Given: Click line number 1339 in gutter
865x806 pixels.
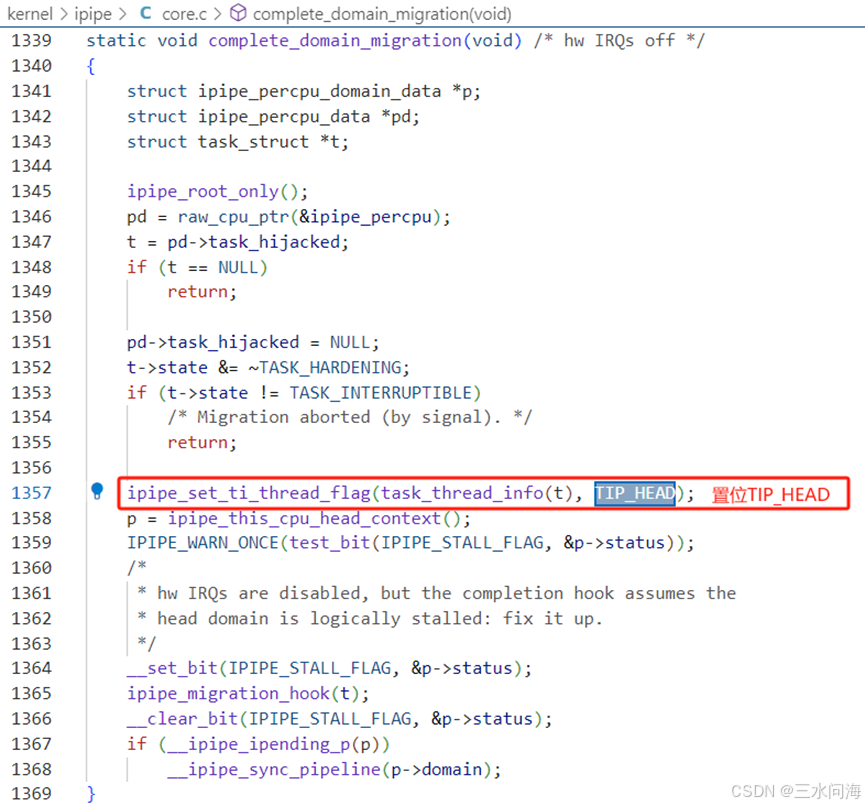Looking at the screenshot, I should coord(31,40).
